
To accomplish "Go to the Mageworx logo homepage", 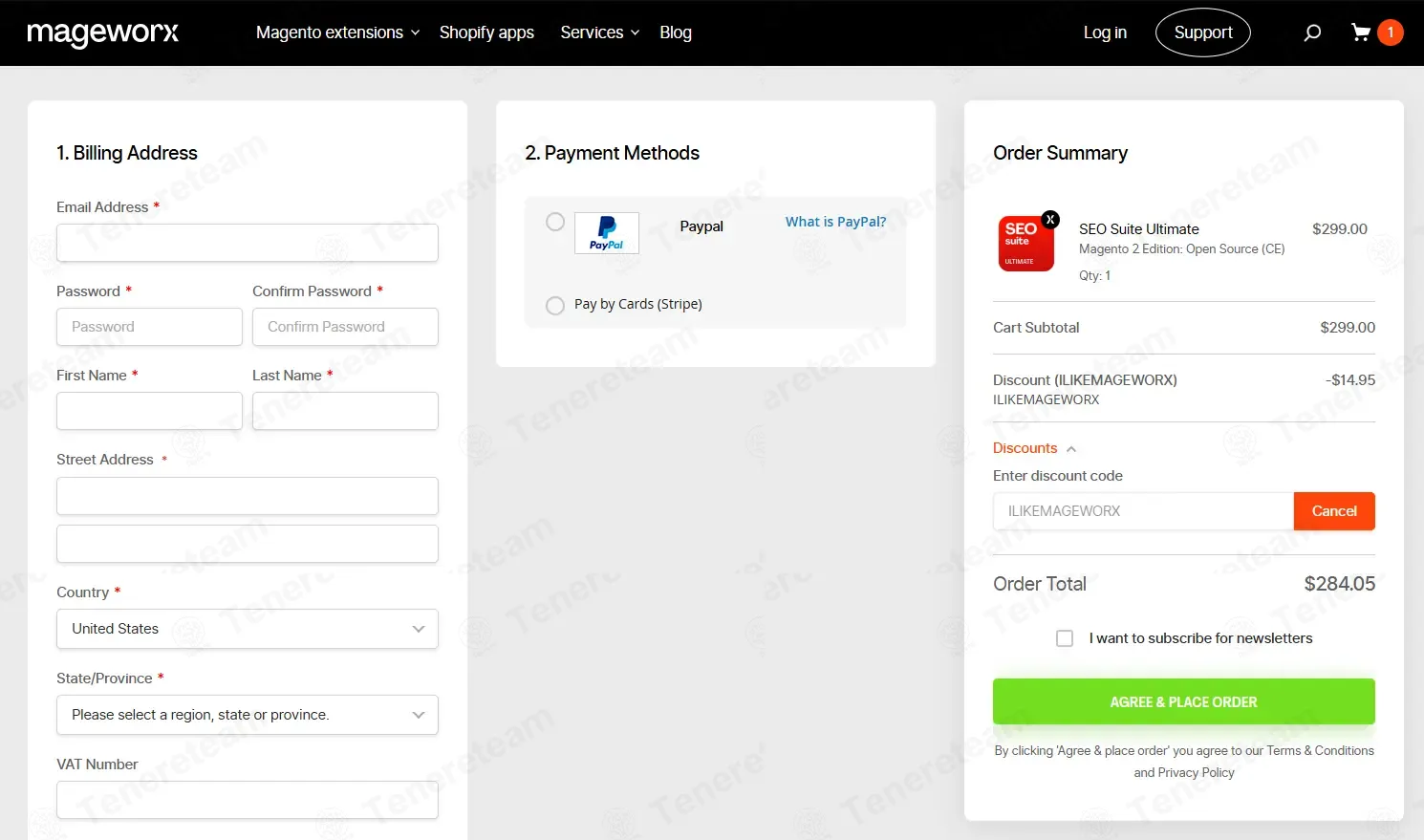I will click(x=103, y=33).
